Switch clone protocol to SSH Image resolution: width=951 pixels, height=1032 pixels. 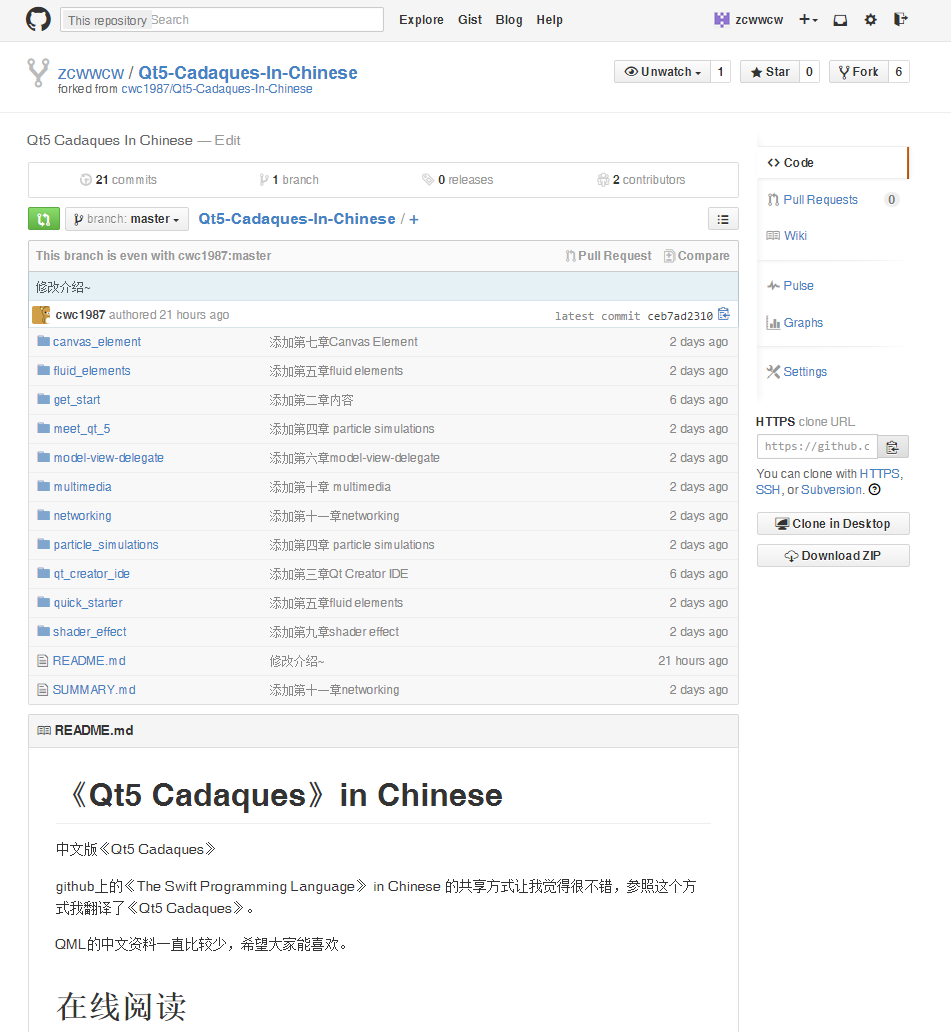(x=767, y=490)
